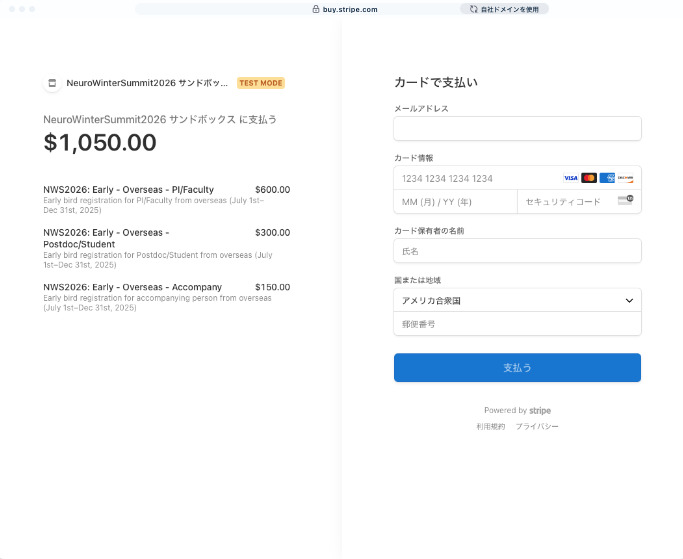Click the refresh icon by 自社ドメインを使用
The image size is (683, 559).
point(473,9)
